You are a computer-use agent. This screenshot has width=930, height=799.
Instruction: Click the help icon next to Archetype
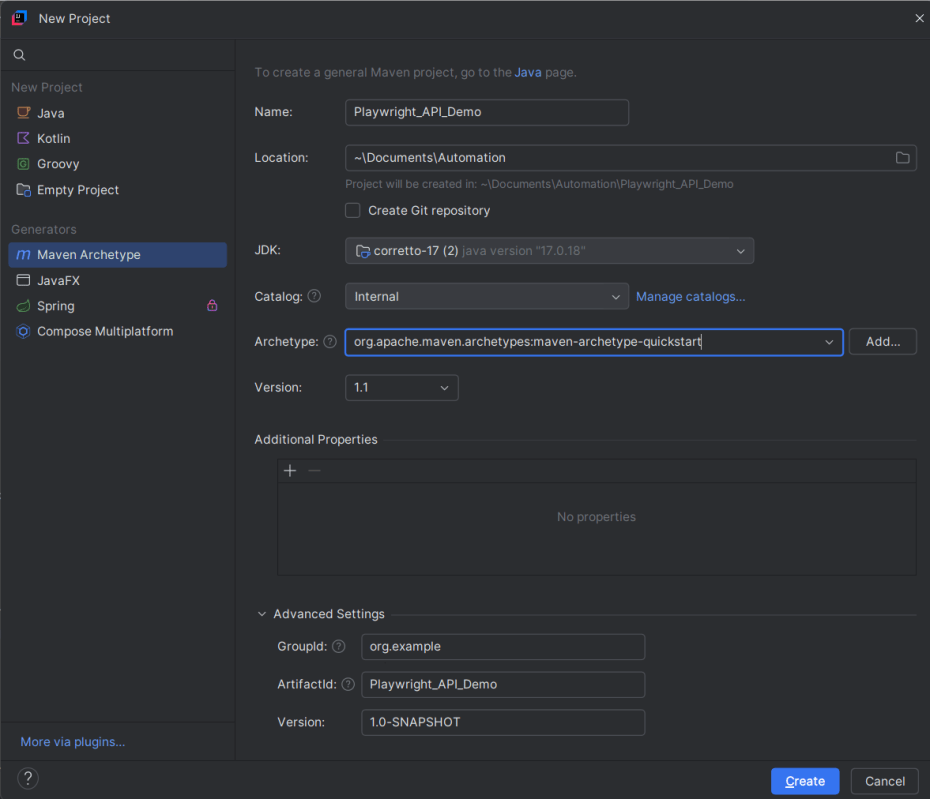pos(329,342)
